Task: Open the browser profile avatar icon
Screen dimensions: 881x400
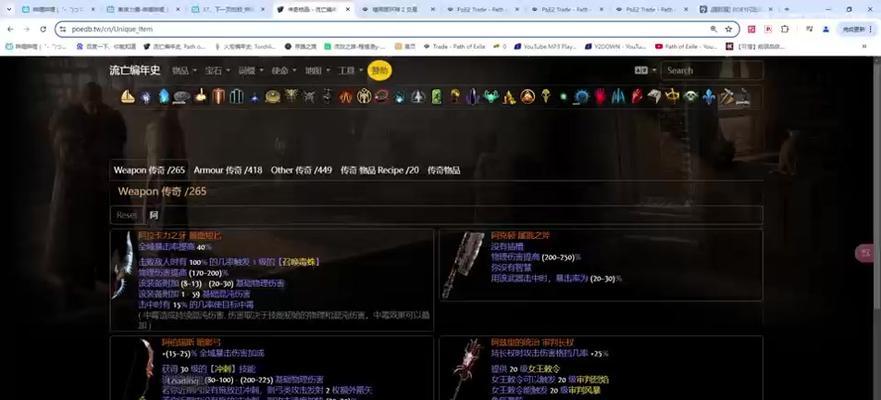Action: coord(825,29)
